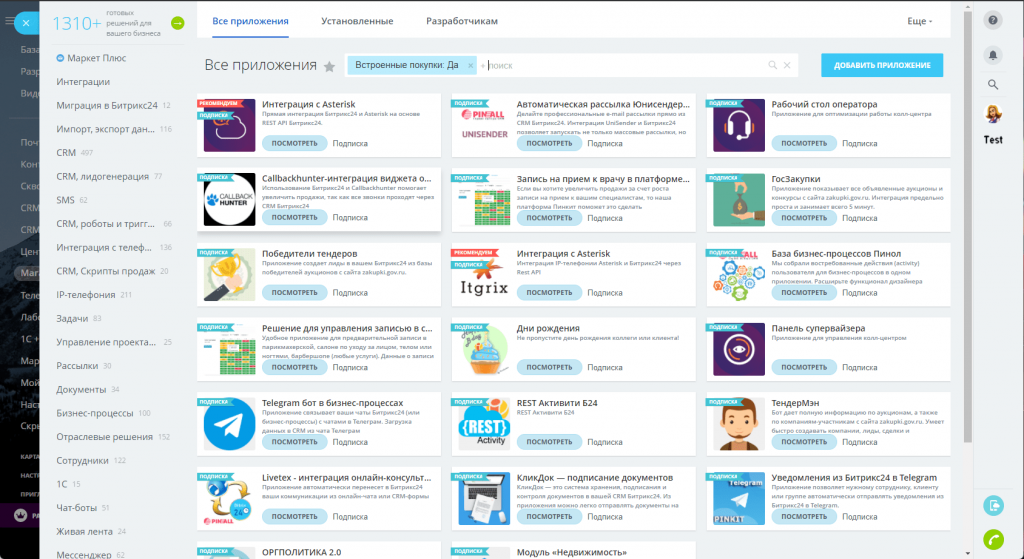The width and height of the screenshot is (1024, 559).
Task: Open the REST Activity app icon
Action: pos(484,424)
